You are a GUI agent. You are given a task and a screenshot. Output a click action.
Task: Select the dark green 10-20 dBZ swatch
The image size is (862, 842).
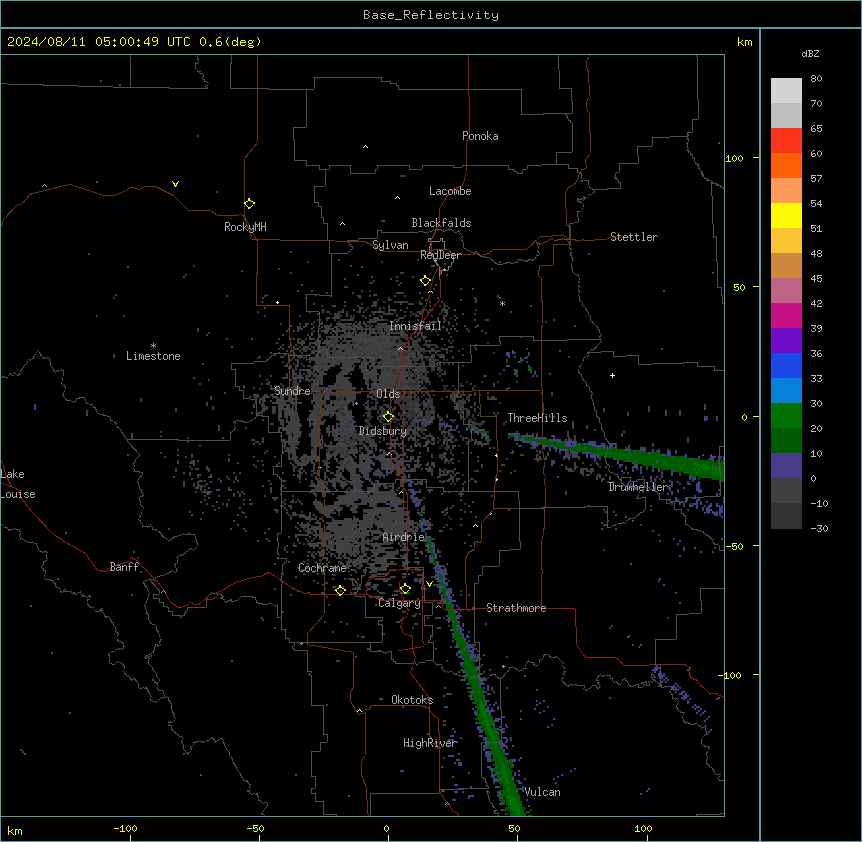coord(786,441)
